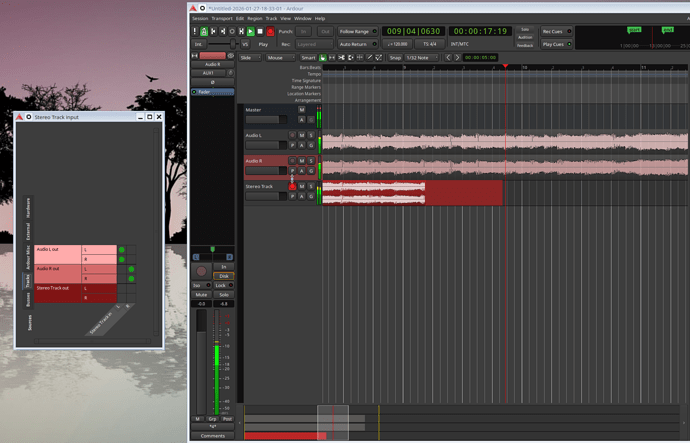Click the Comments button in mixer strip
This screenshot has width=690, height=443.
coord(212,436)
